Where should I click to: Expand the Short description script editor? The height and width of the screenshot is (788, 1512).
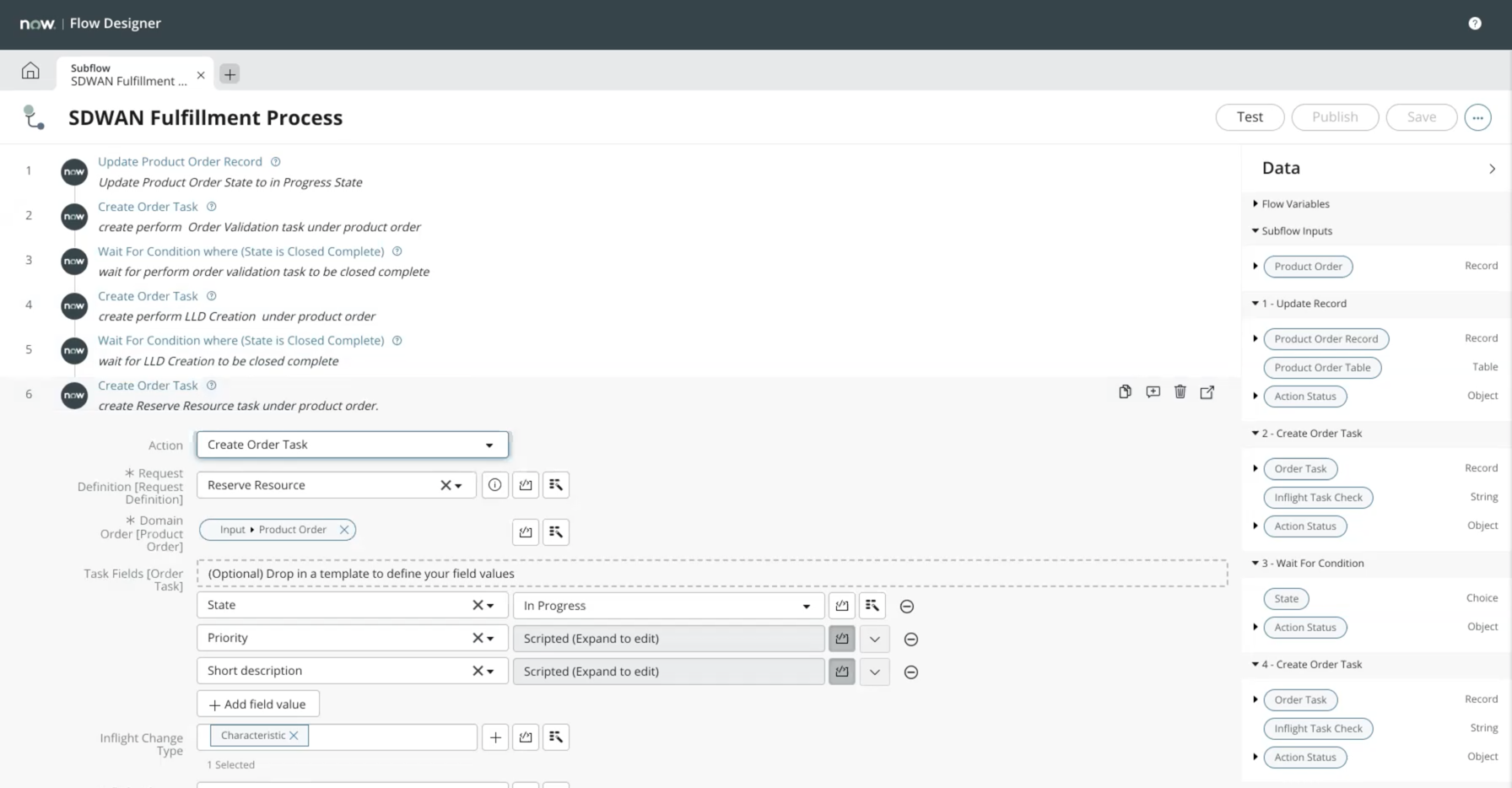[x=875, y=672]
